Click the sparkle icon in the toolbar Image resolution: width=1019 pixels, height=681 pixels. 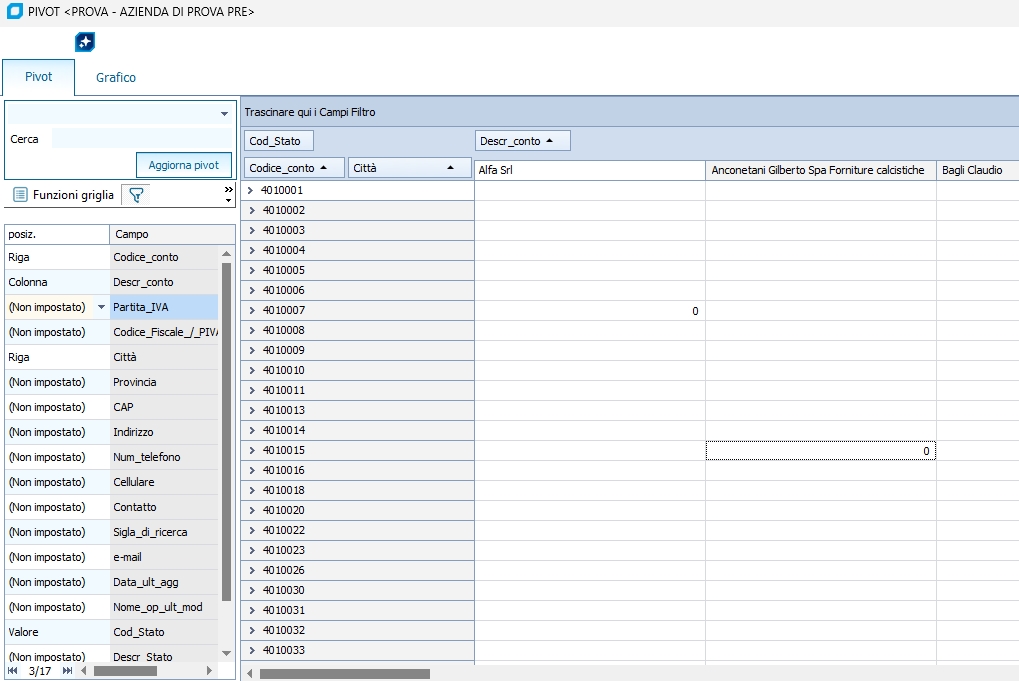(85, 42)
